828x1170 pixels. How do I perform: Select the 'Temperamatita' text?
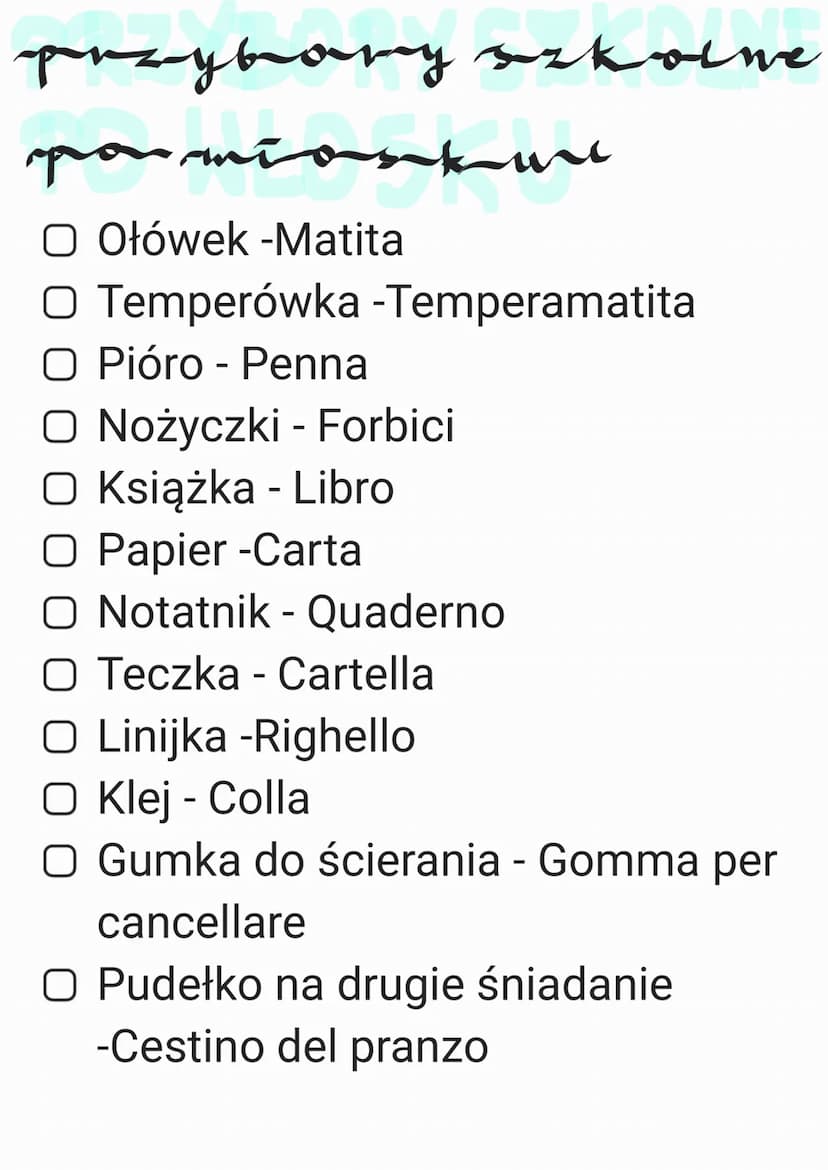(542, 303)
